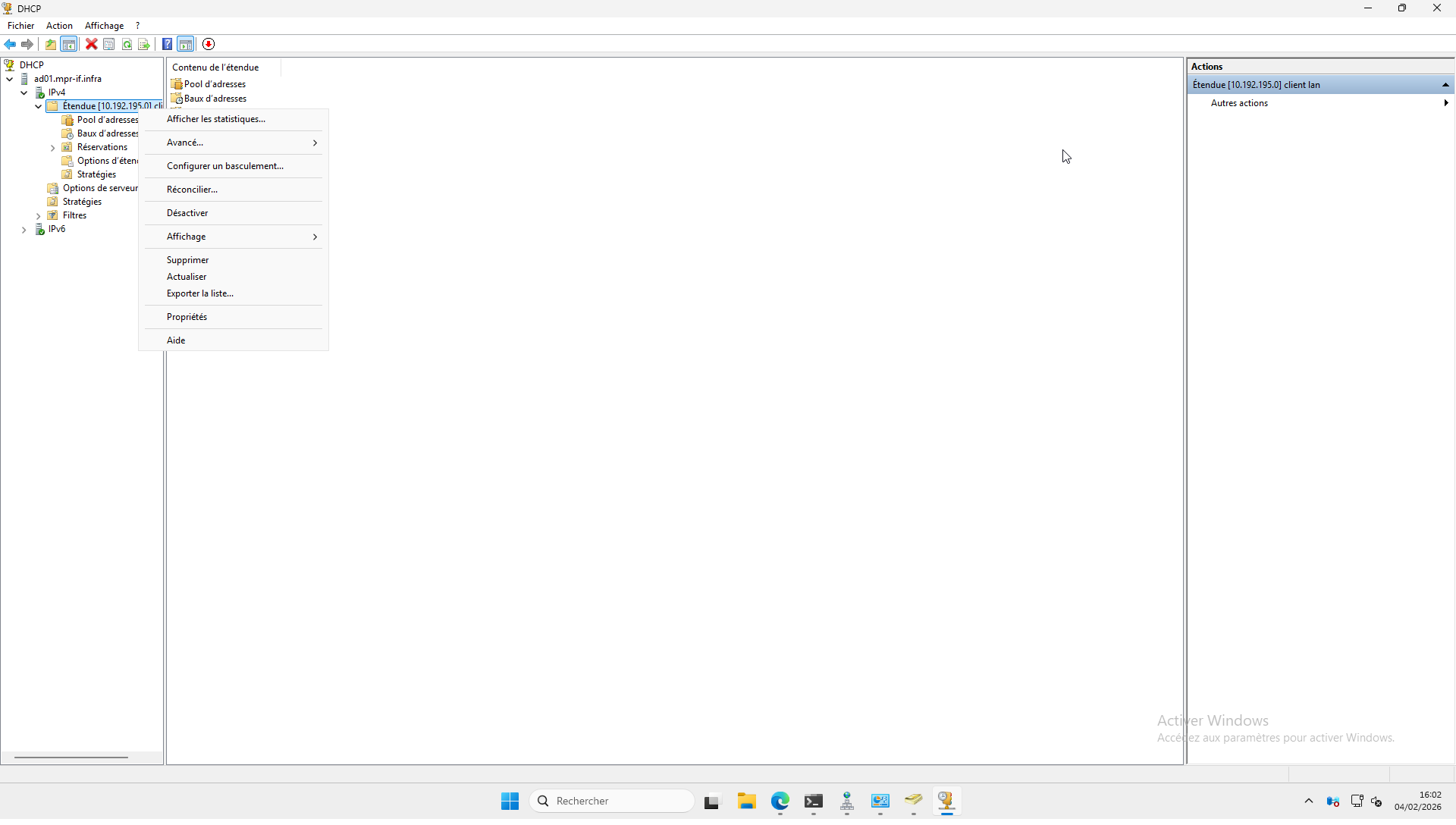The height and width of the screenshot is (825, 1456).
Task: Collapse the IPv4 tree node
Action: 24,93
